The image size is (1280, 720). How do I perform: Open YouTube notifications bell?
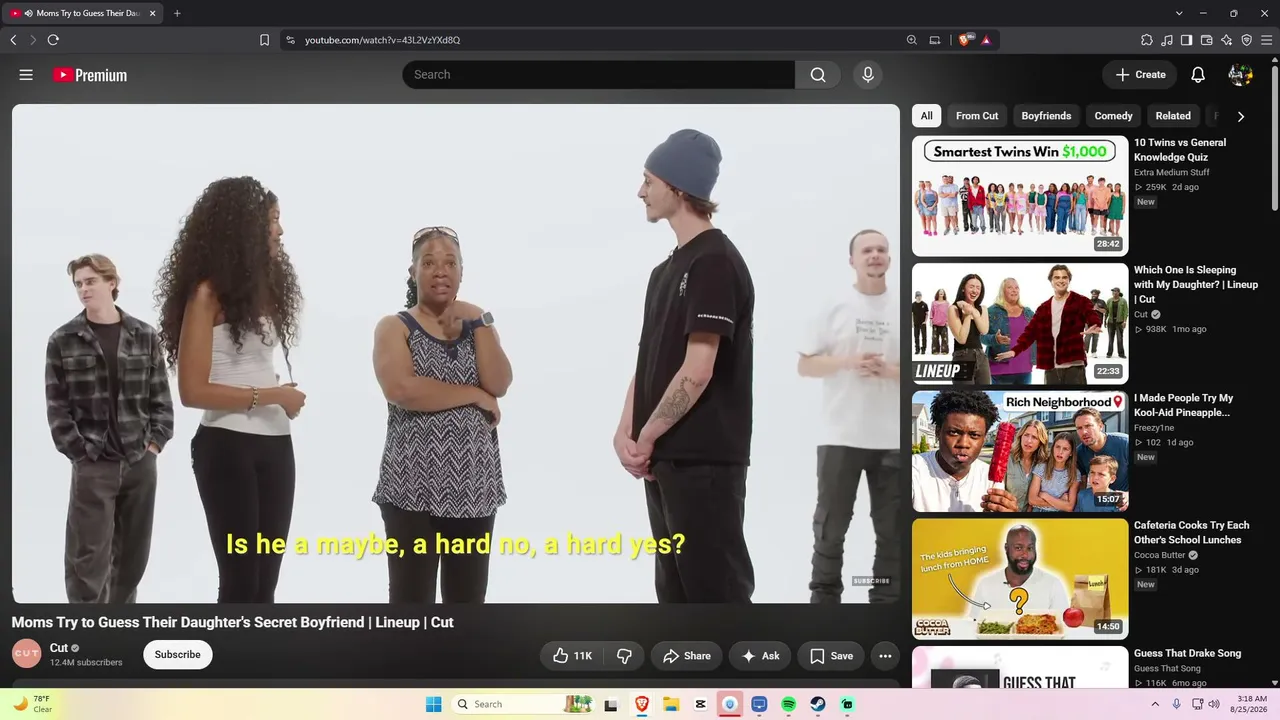[x=1198, y=75]
